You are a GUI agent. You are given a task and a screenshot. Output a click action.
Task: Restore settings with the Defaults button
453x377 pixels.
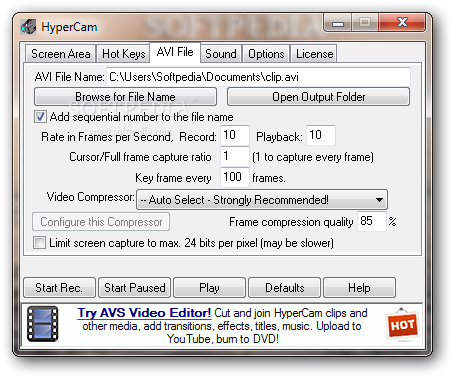click(285, 288)
